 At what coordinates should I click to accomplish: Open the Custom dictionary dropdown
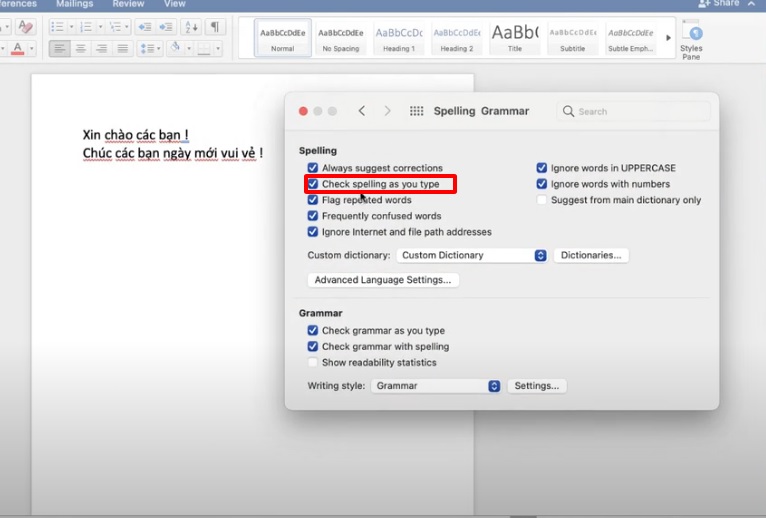click(x=472, y=255)
